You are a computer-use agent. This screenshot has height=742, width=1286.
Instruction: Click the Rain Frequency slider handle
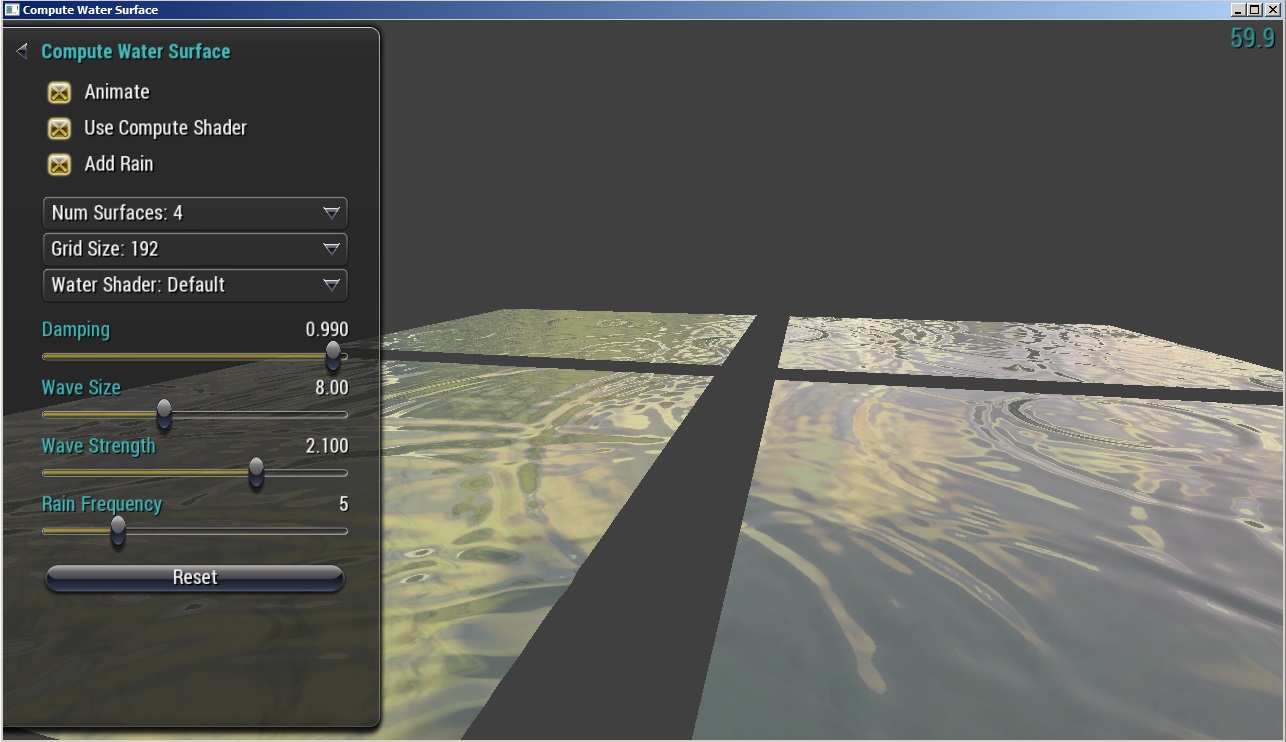(x=118, y=530)
